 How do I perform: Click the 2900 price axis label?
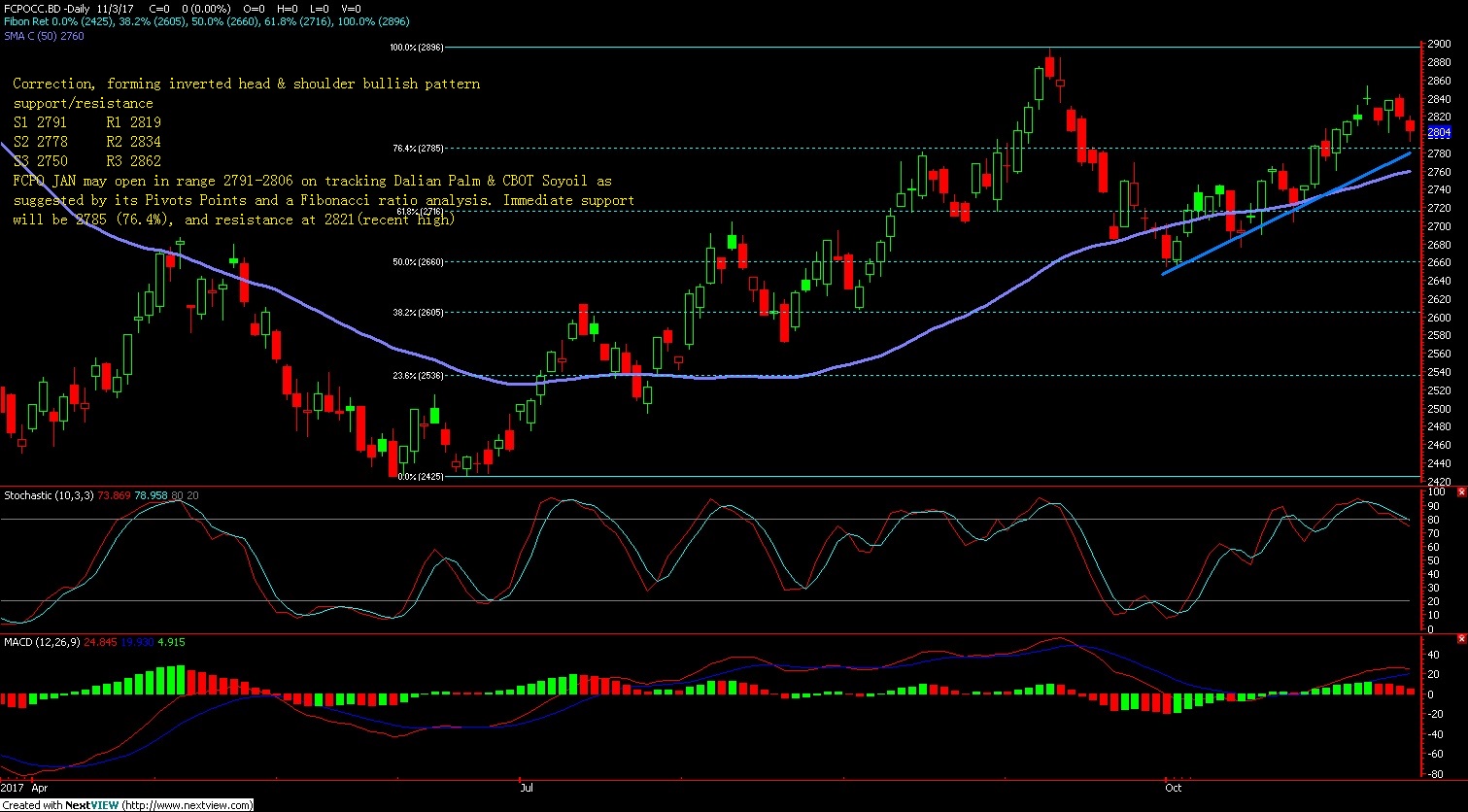(1440, 44)
